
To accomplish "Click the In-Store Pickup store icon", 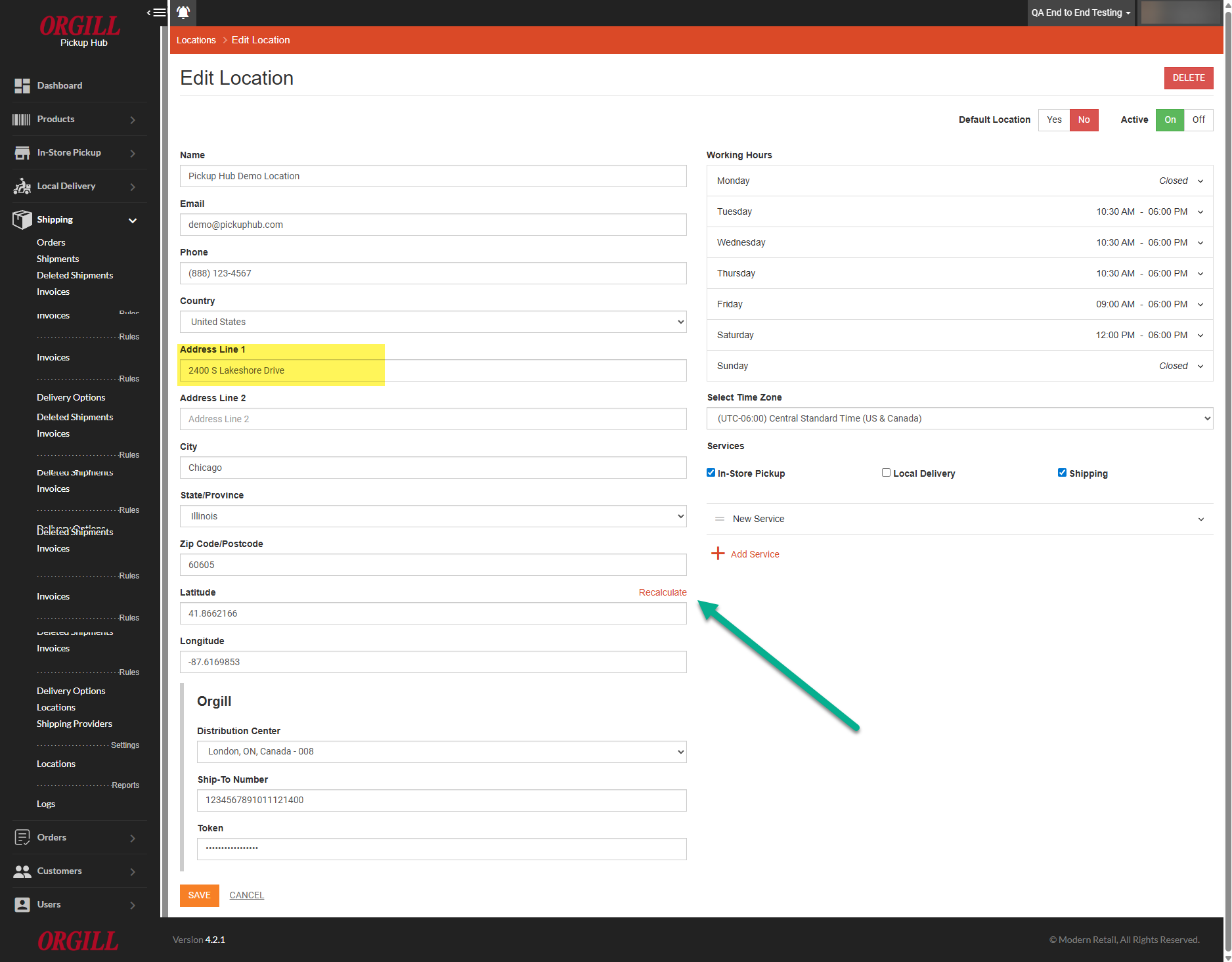I will coord(22,153).
